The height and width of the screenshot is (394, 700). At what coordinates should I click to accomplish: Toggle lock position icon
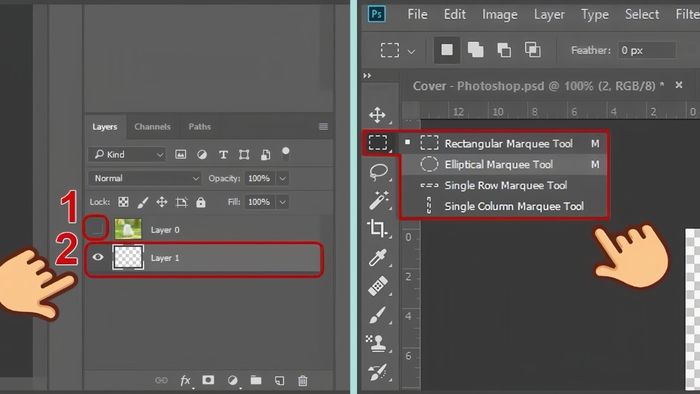pyautogui.click(x=162, y=202)
